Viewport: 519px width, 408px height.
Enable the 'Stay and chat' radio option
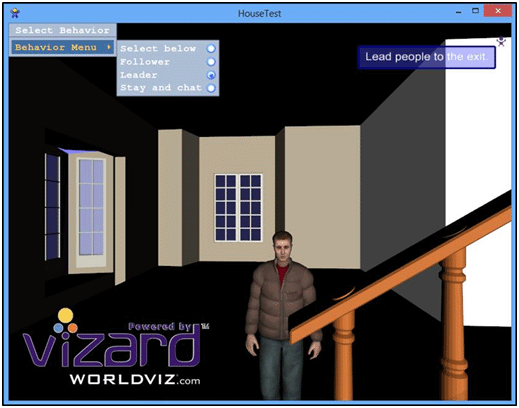(211, 88)
